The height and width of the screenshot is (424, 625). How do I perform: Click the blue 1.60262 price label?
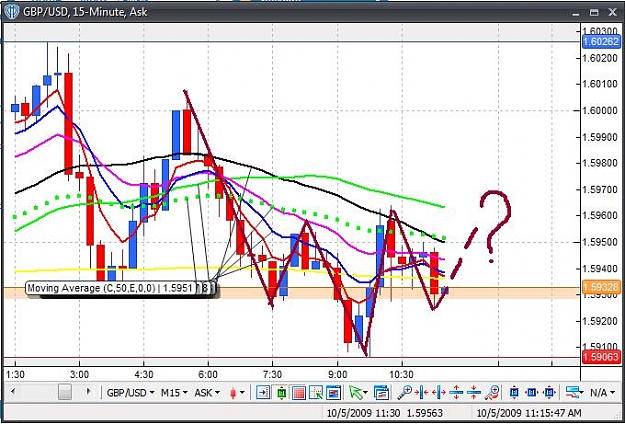(601, 41)
